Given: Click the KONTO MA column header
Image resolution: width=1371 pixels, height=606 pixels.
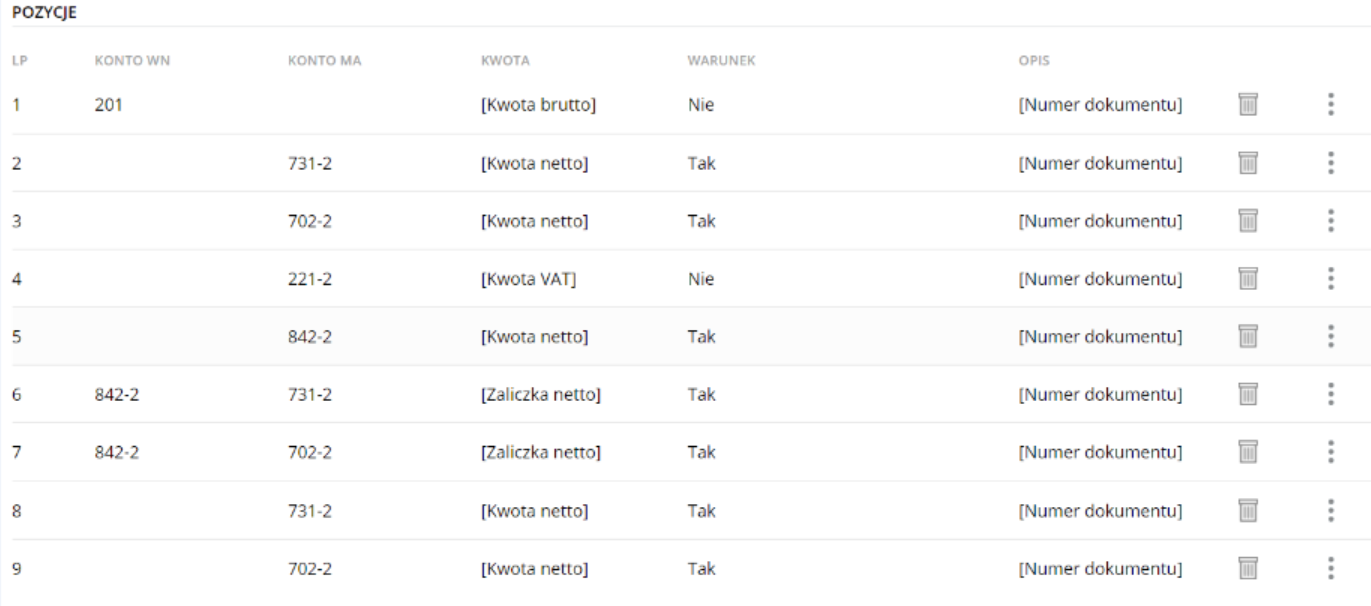Looking at the screenshot, I should (x=324, y=61).
